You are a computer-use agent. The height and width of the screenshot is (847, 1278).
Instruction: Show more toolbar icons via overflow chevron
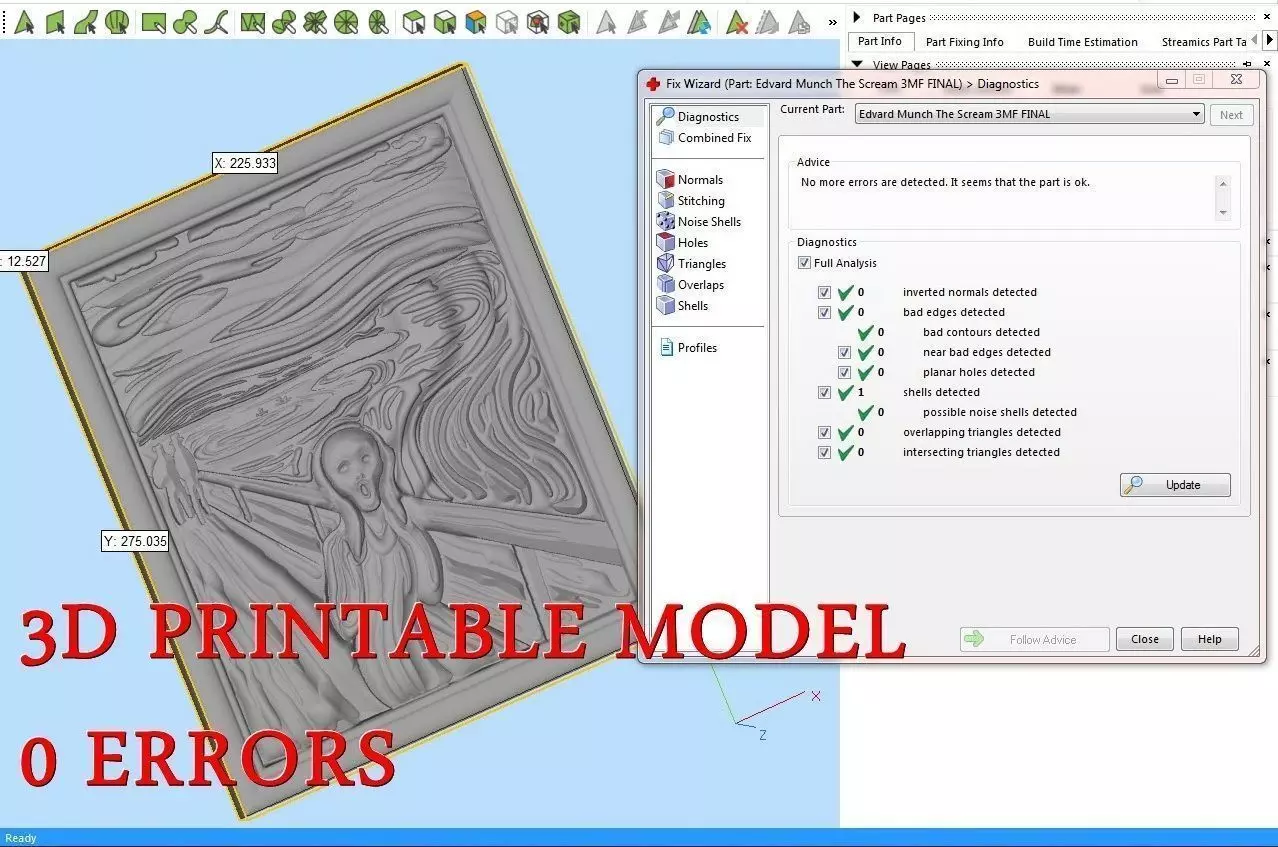click(834, 21)
